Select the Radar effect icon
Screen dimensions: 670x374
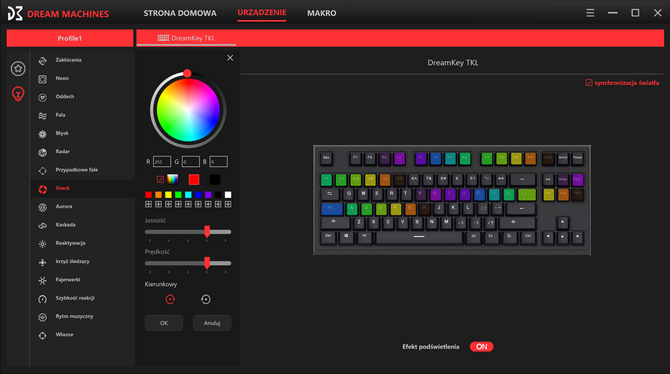[x=42, y=152]
